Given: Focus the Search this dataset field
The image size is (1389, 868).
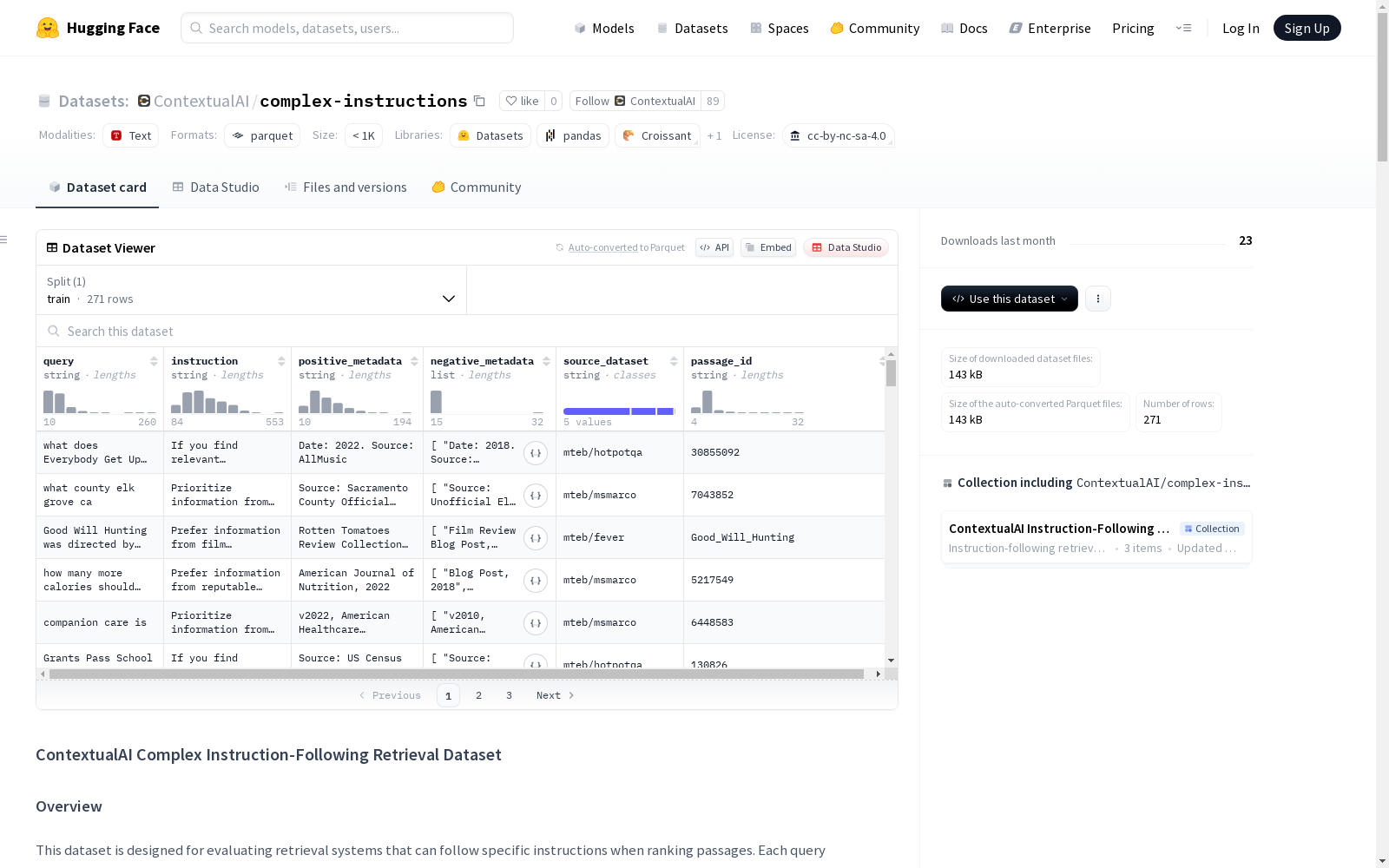Looking at the screenshot, I should [x=467, y=332].
